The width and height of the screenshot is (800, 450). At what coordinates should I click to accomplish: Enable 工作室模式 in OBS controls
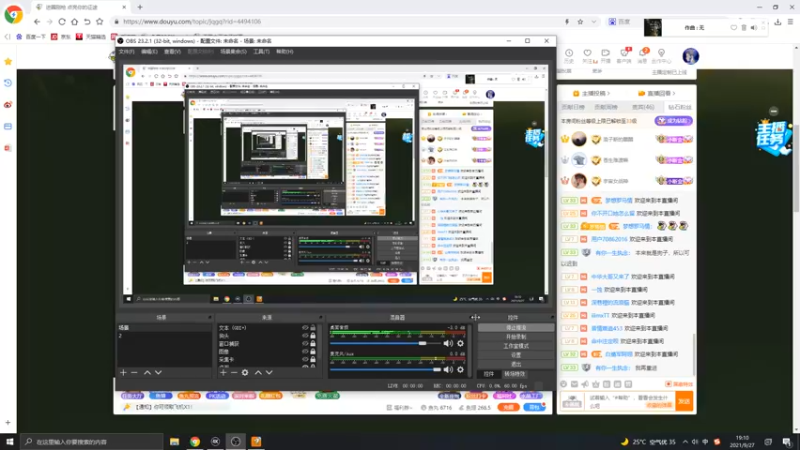(516, 346)
